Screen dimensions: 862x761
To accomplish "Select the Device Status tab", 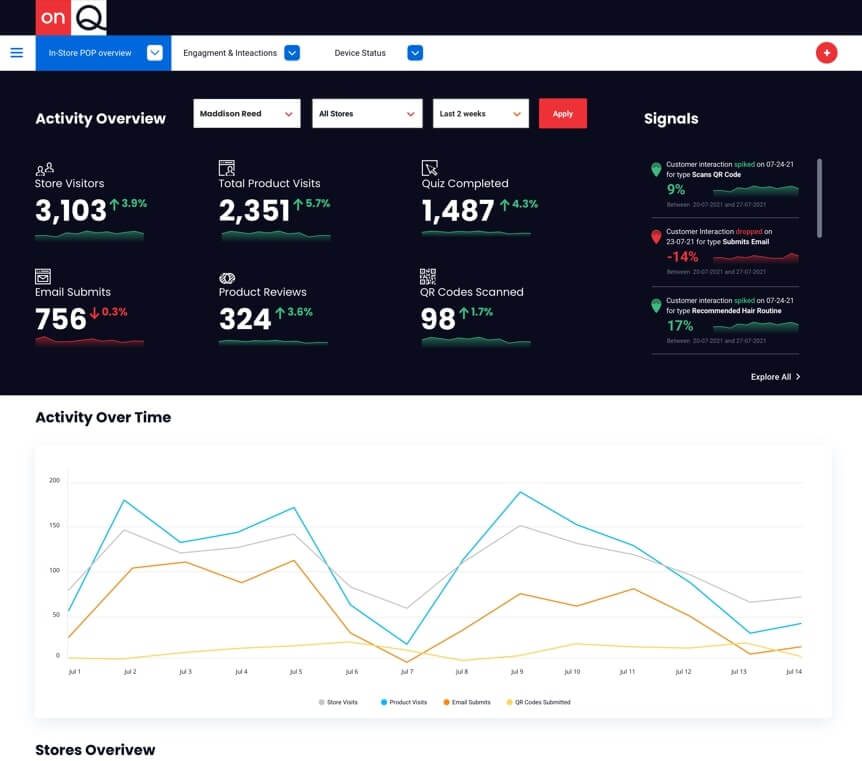I will [377, 53].
